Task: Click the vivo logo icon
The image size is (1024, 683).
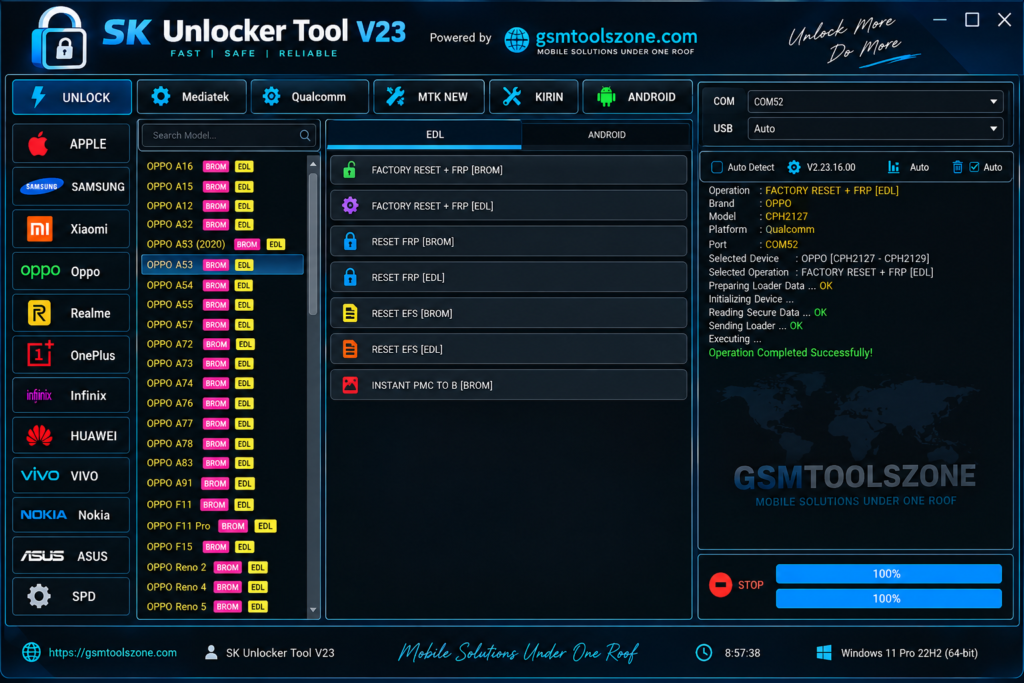Action: pos(40,475)
